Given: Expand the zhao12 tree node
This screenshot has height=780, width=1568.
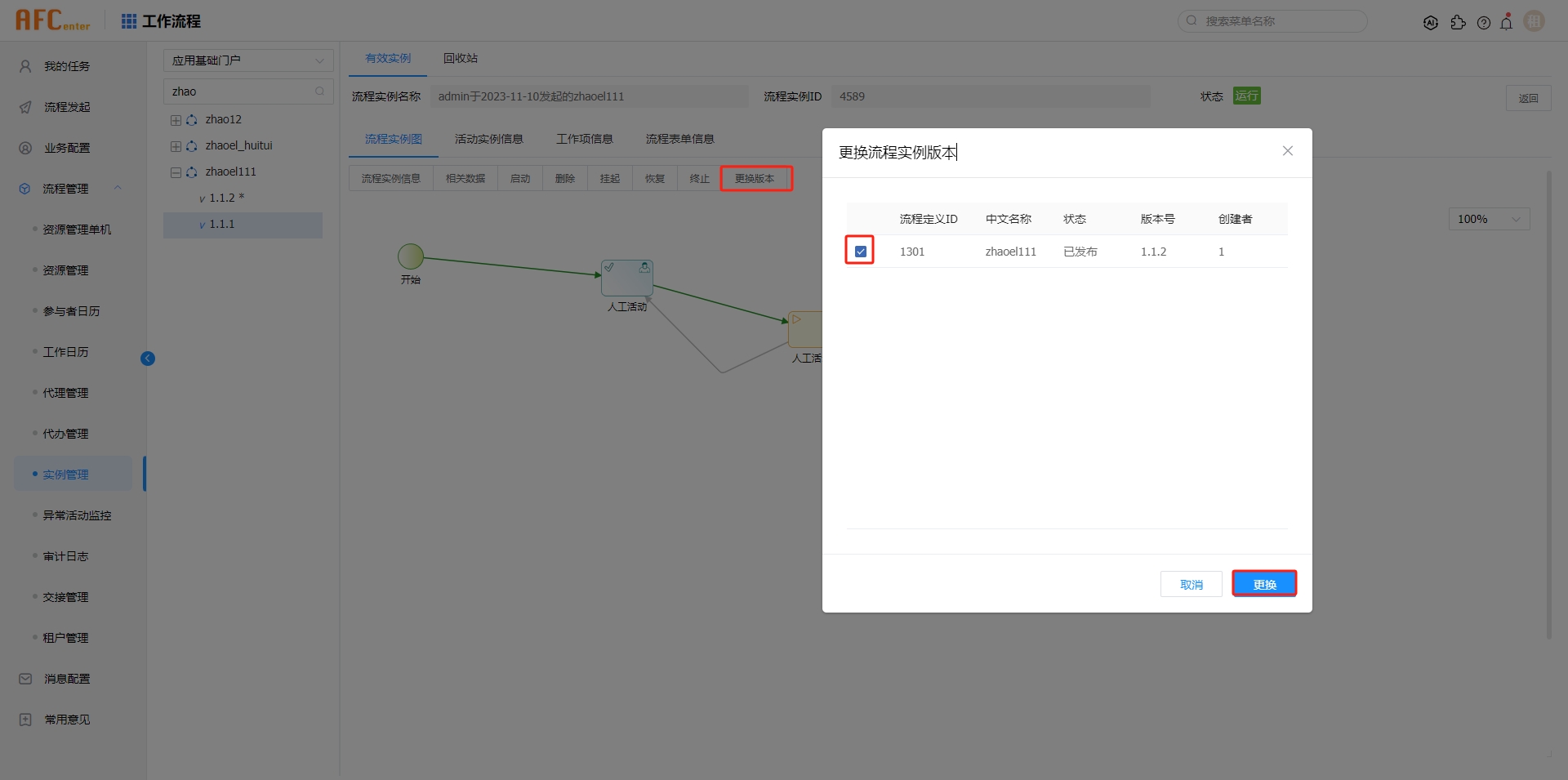Looking at the screenshot, I should (175, 119).
